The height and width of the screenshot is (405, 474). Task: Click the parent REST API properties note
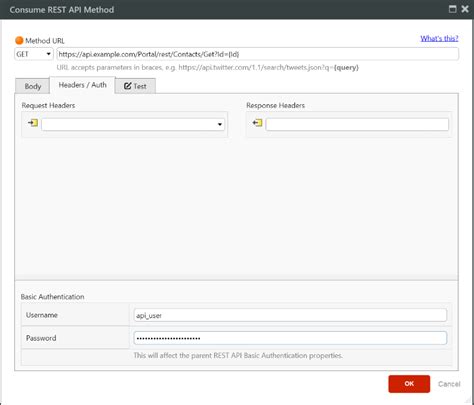[238, 355]
